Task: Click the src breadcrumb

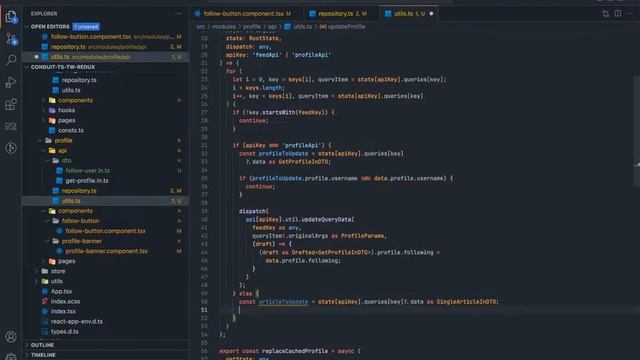Action: pos(201,27)
